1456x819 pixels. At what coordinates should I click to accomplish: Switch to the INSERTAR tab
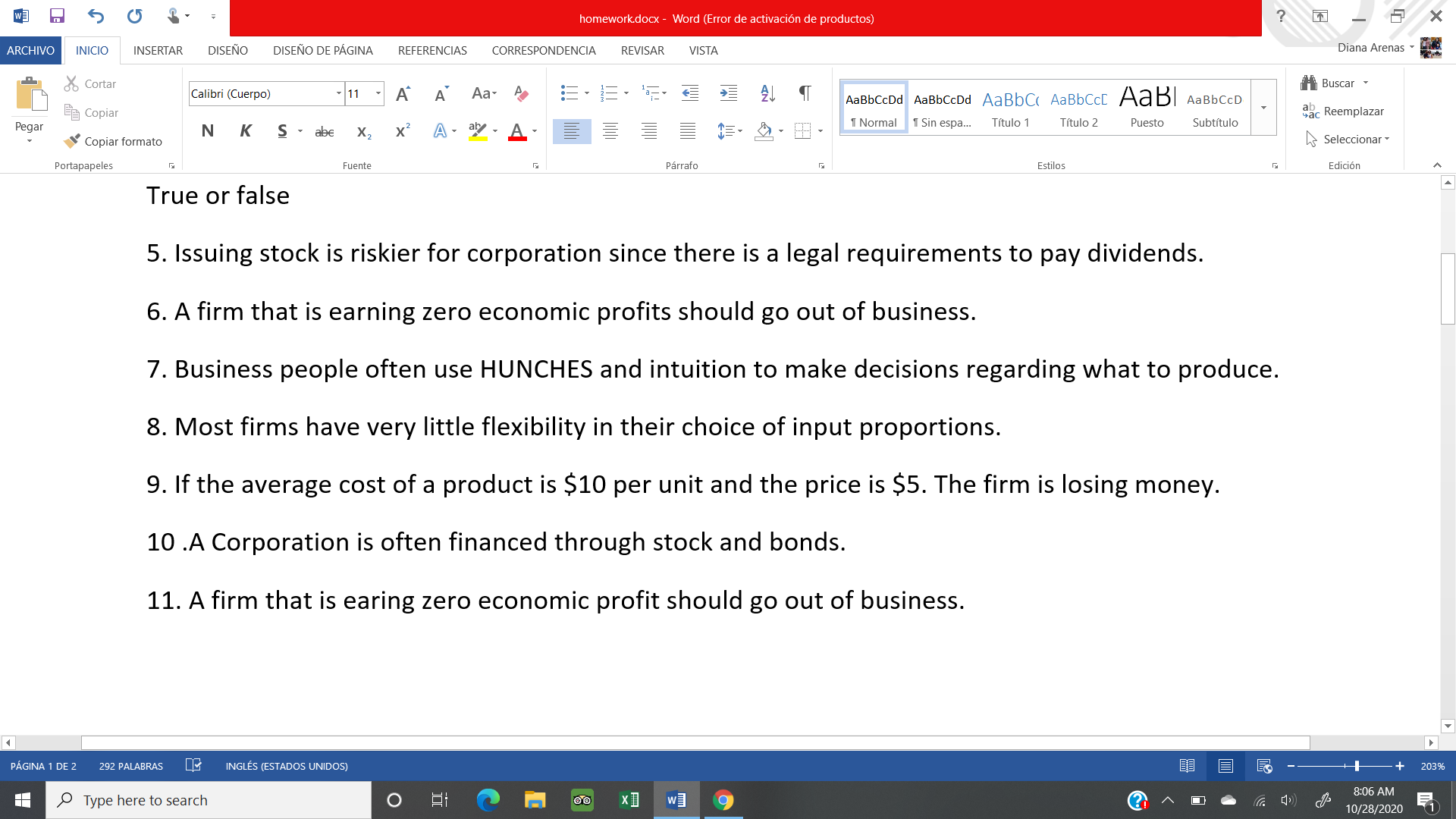click(158, 50)
